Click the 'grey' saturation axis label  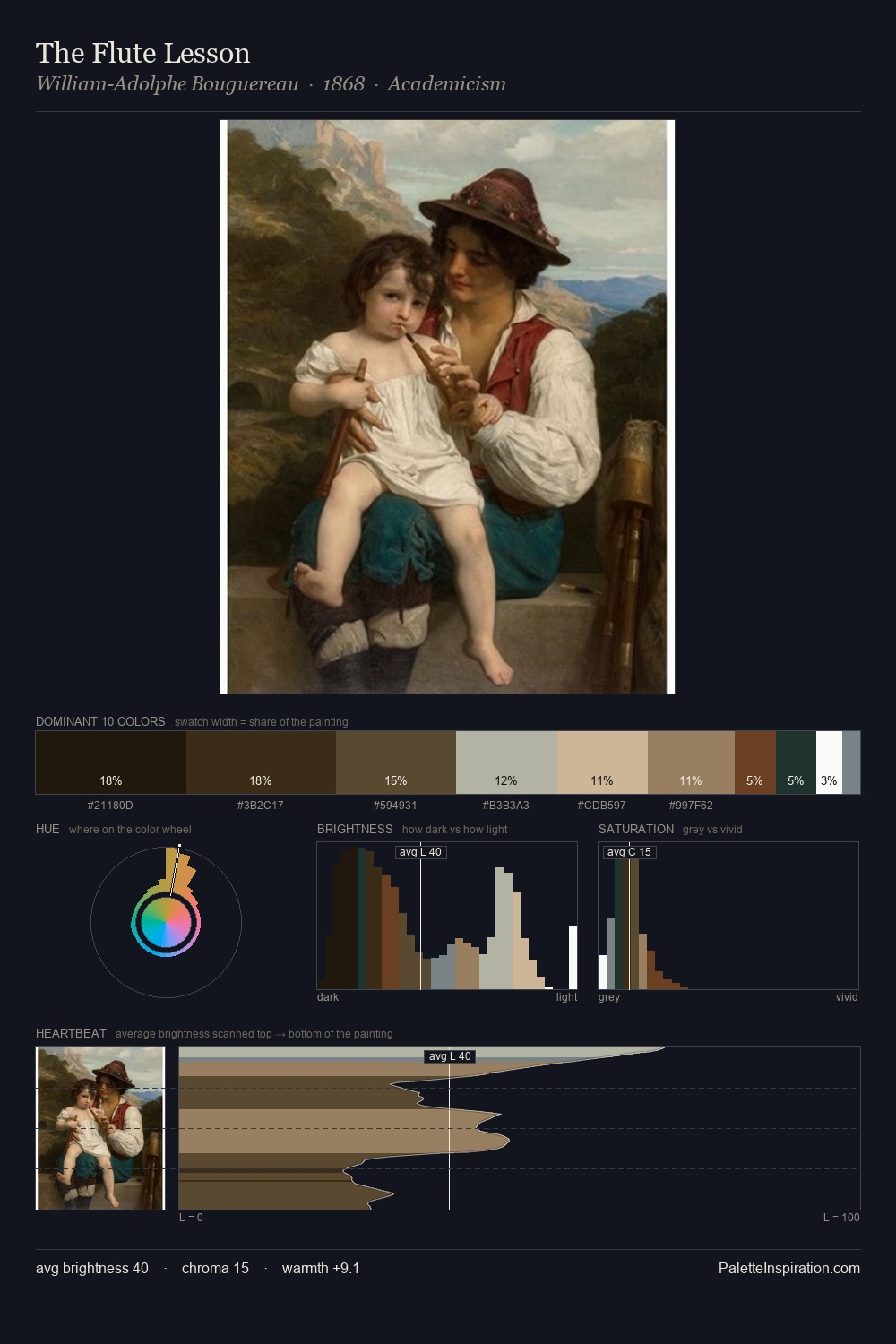click(609, 996)
